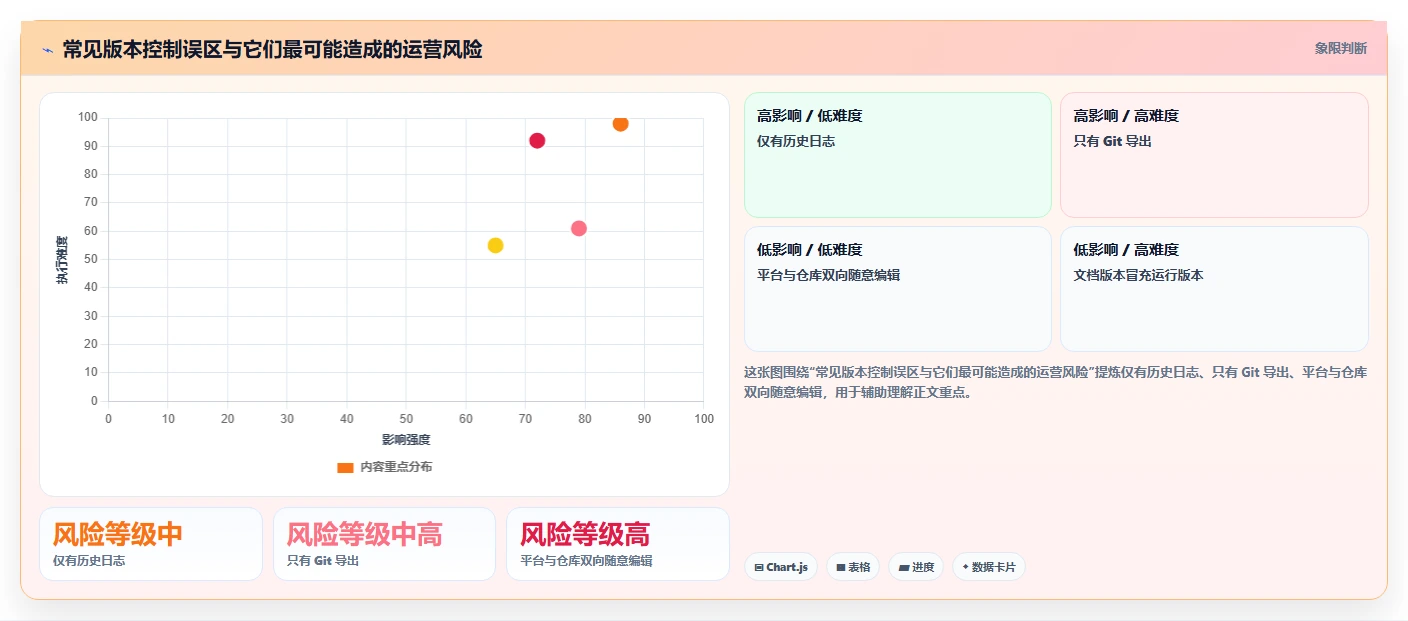Open the 低影响 / 高难度 quadrant card
Viewport: 1408px width, 621px height.
(x=1214, y=289)
